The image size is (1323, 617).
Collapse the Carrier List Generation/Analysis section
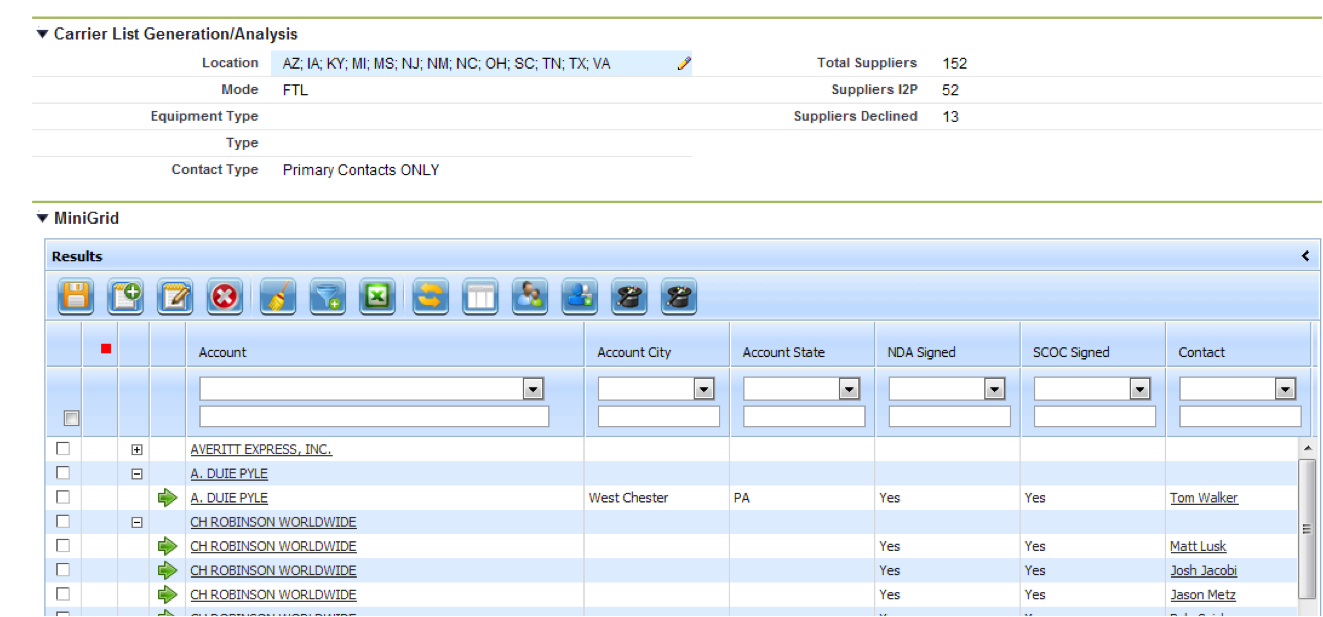[x=42, y=34]
